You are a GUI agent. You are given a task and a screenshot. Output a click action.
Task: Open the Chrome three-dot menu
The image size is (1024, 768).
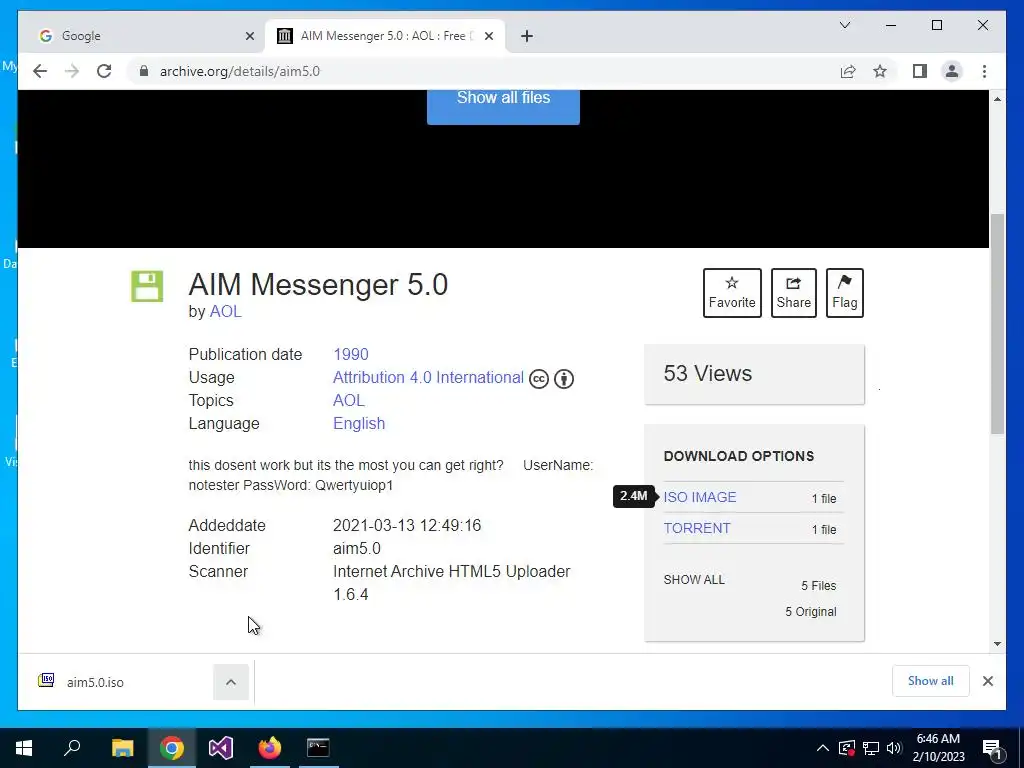(x=984, y=71)
